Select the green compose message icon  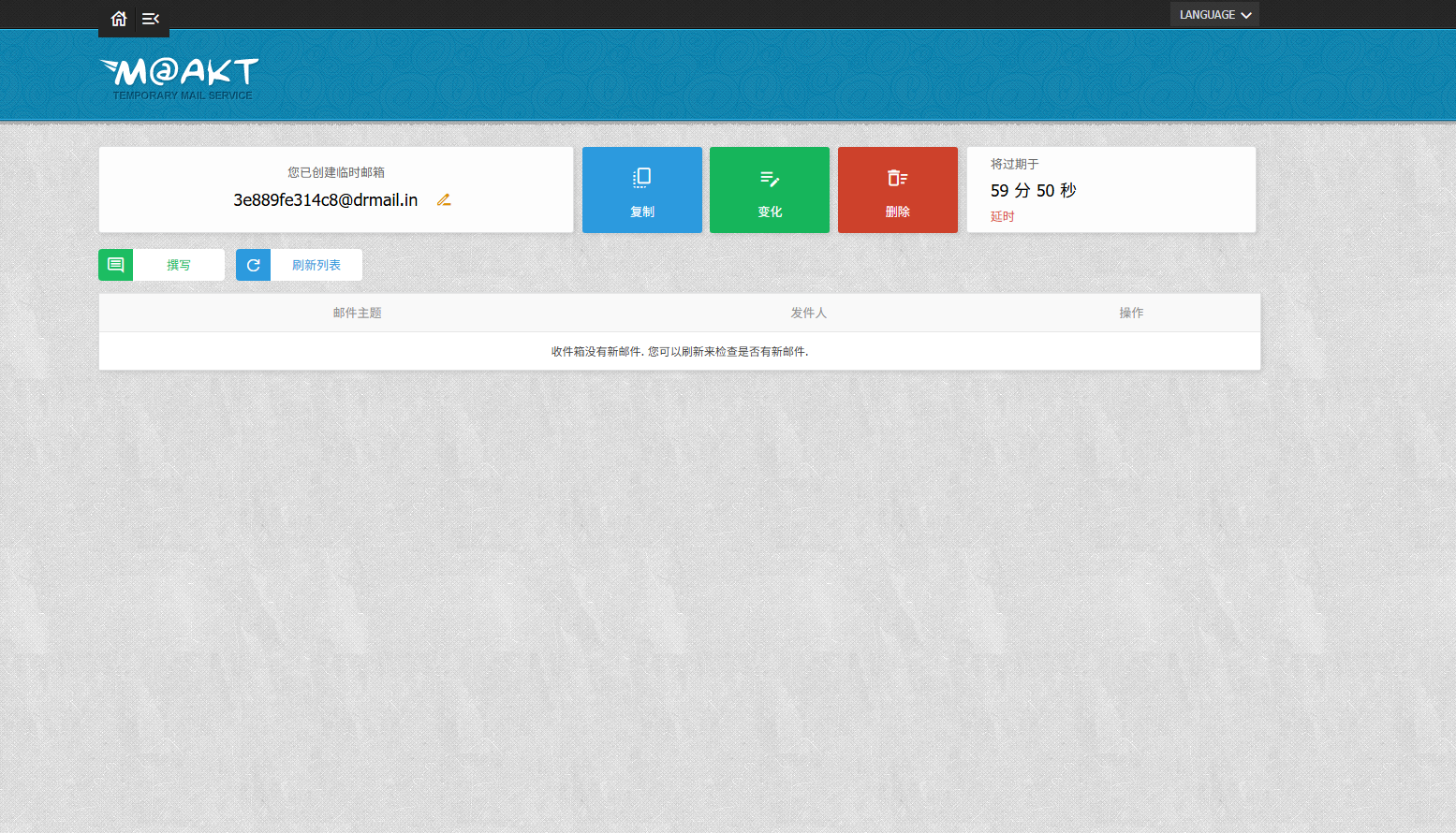pyautogui.click(x=115, y=265)
